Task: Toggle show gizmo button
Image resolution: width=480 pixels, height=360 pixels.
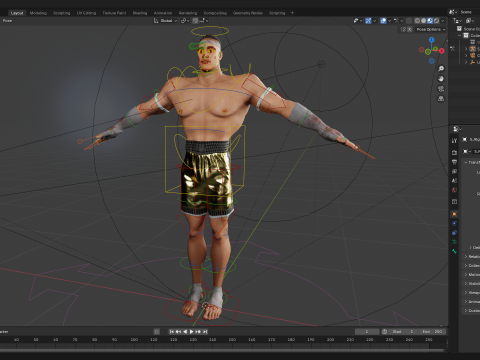Action: [x=368, y=21]
